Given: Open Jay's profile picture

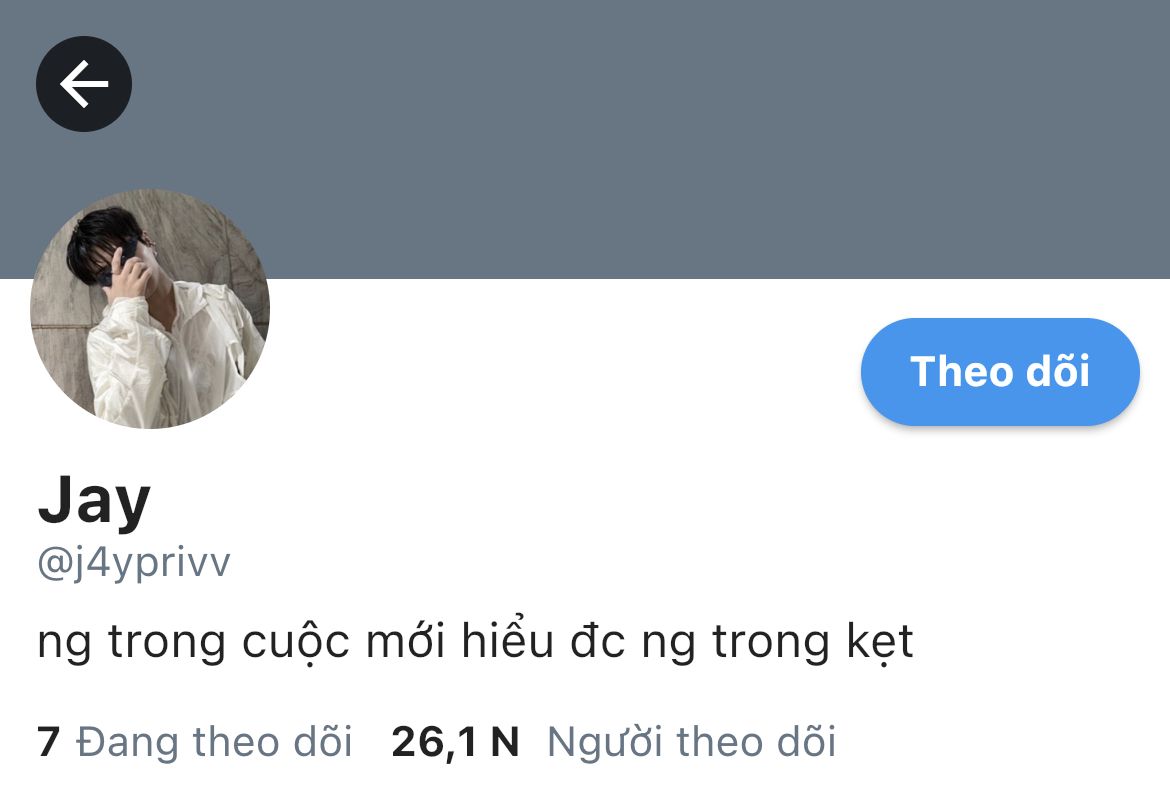Looking at the screenshot, I should (x=149, y=309).
